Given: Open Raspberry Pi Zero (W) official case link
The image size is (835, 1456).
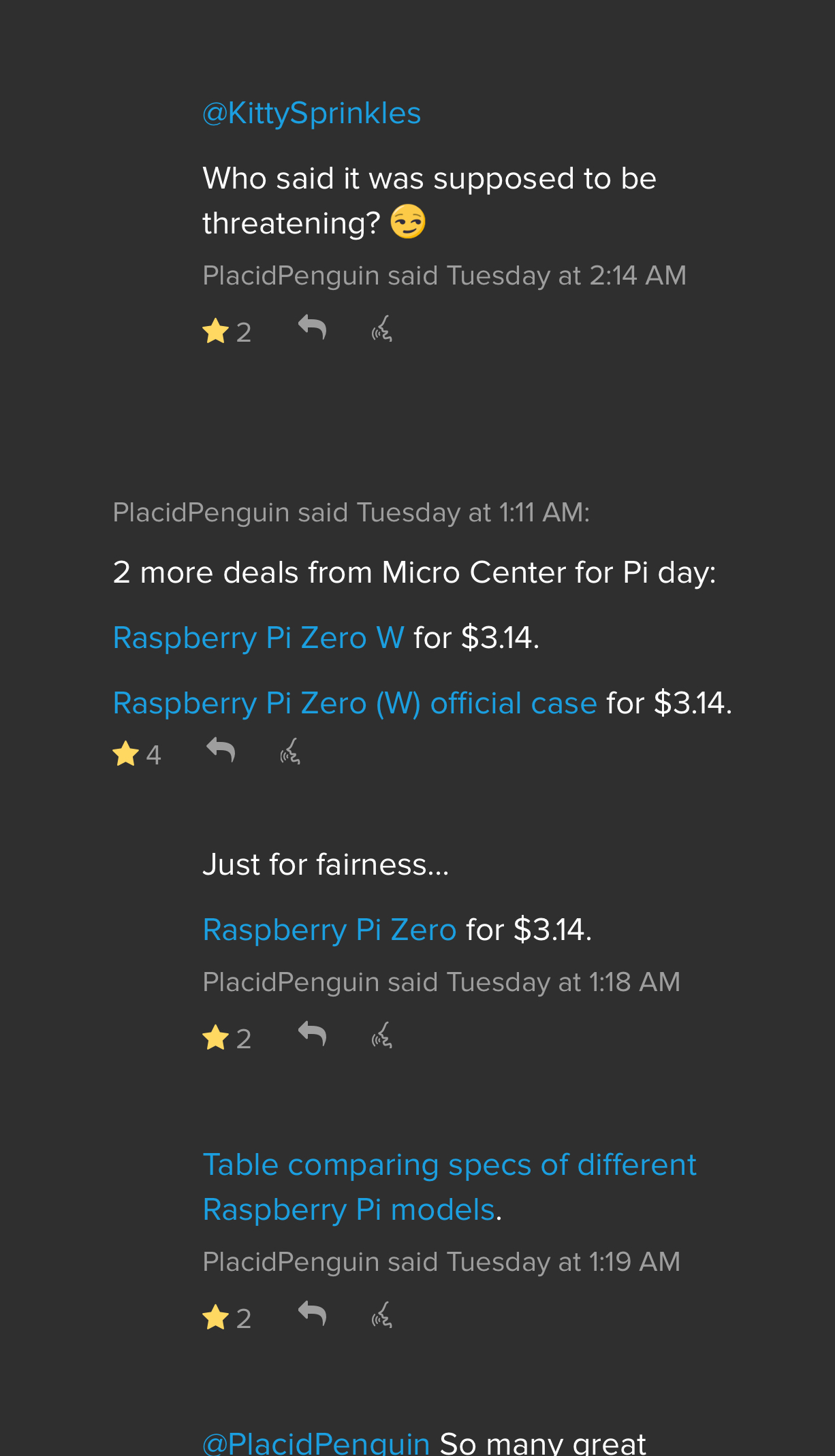Looking at the screenshot, I should point(354,703).
